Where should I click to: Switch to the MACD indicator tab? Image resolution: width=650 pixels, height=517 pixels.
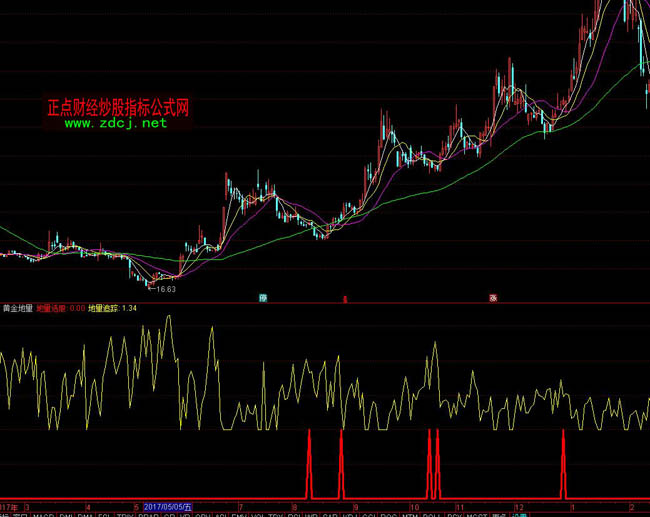click(43, 515)
